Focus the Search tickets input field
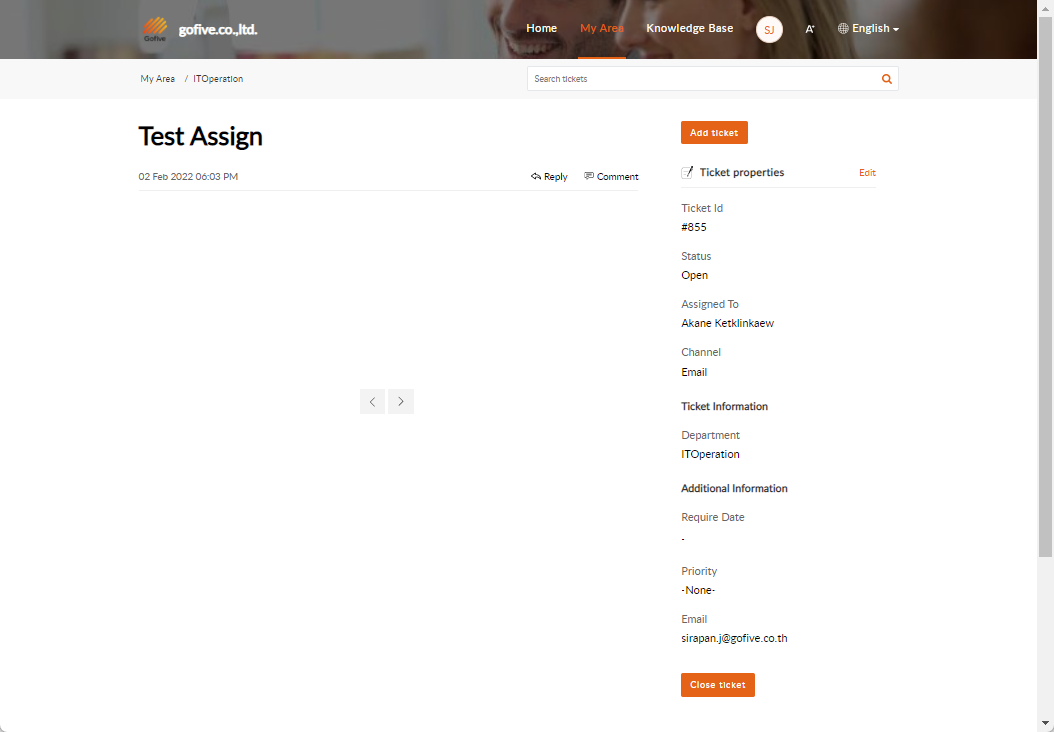Screen dimensions: 1054x732 tap(700, 79)
